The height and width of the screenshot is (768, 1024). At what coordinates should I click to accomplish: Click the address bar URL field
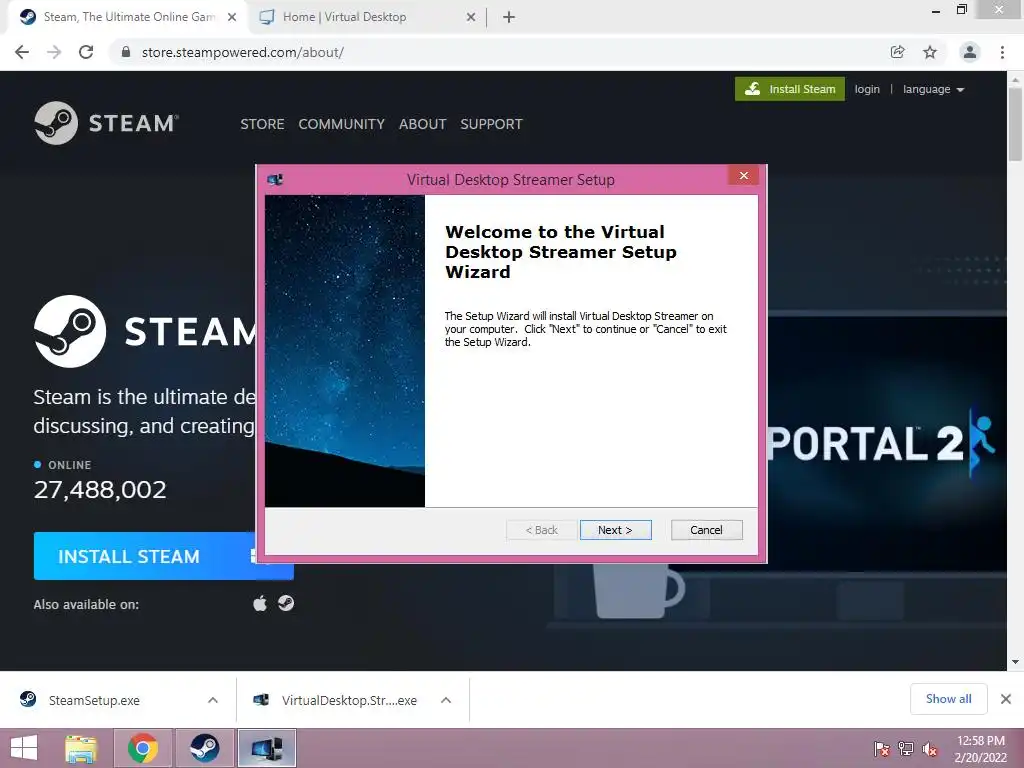tap(503, 52)
